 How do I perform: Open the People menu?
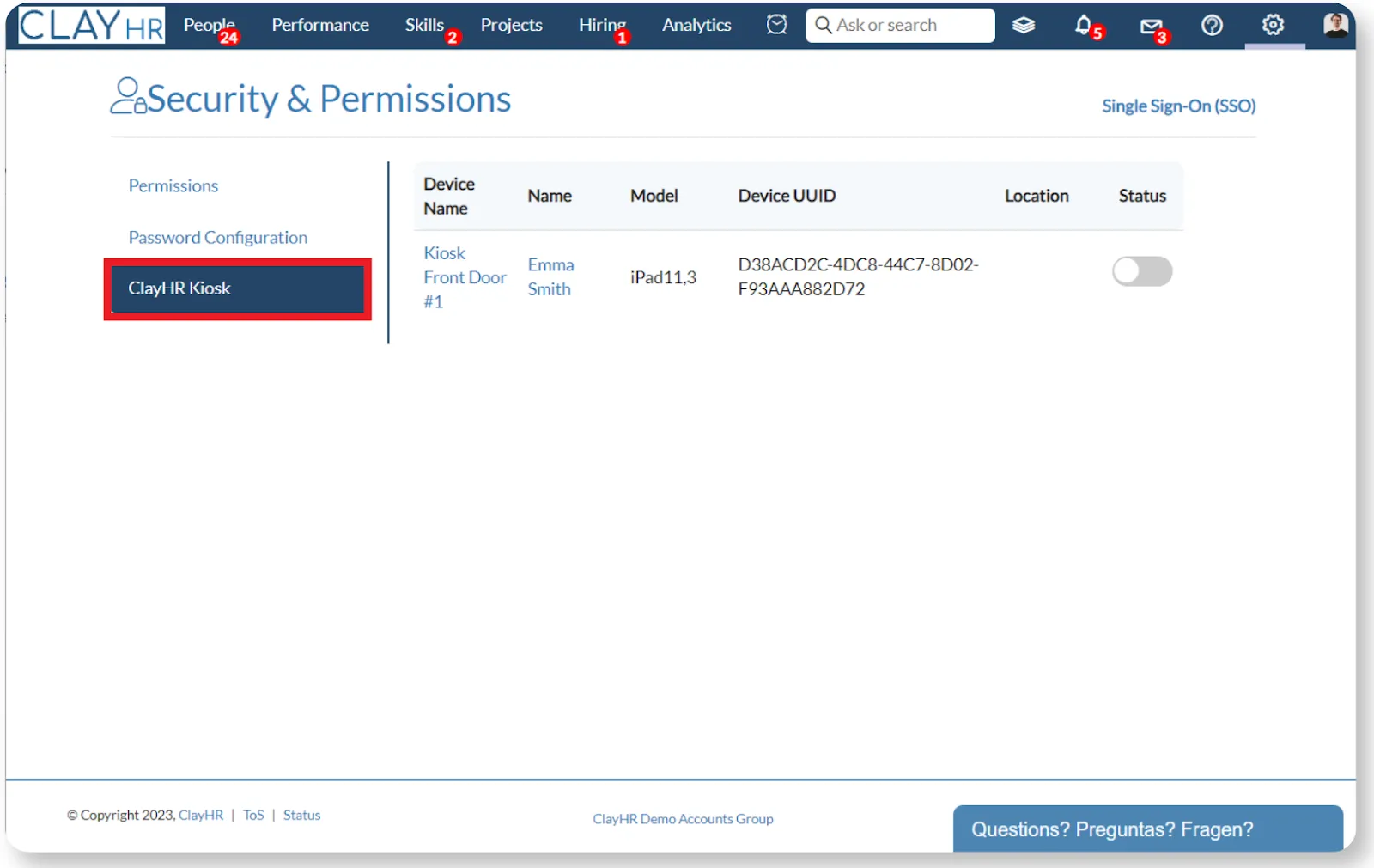tap(209, 25)
